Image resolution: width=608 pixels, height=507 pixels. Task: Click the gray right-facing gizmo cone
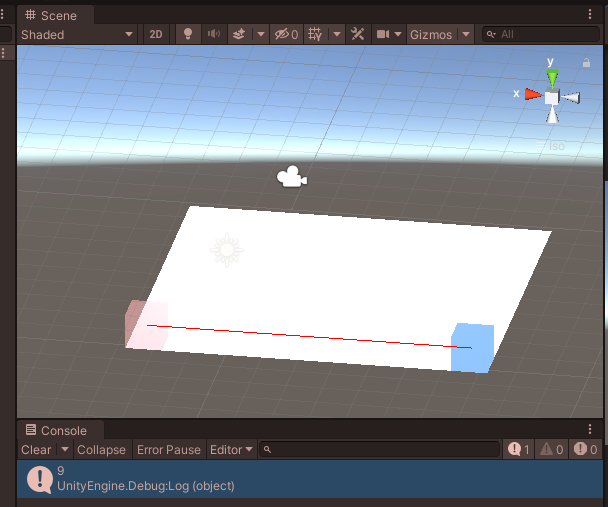pyautogui.click(x=571, y=97)
